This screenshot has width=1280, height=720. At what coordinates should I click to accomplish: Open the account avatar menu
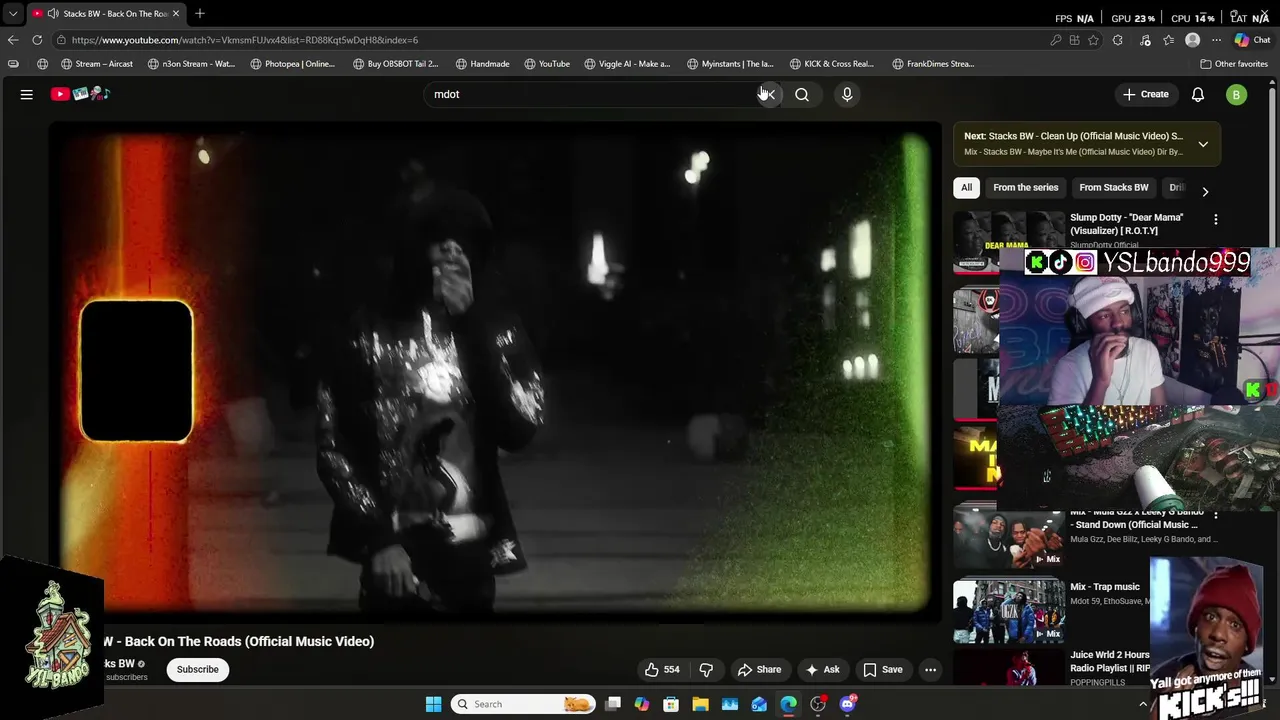(x=1237, y=95)
